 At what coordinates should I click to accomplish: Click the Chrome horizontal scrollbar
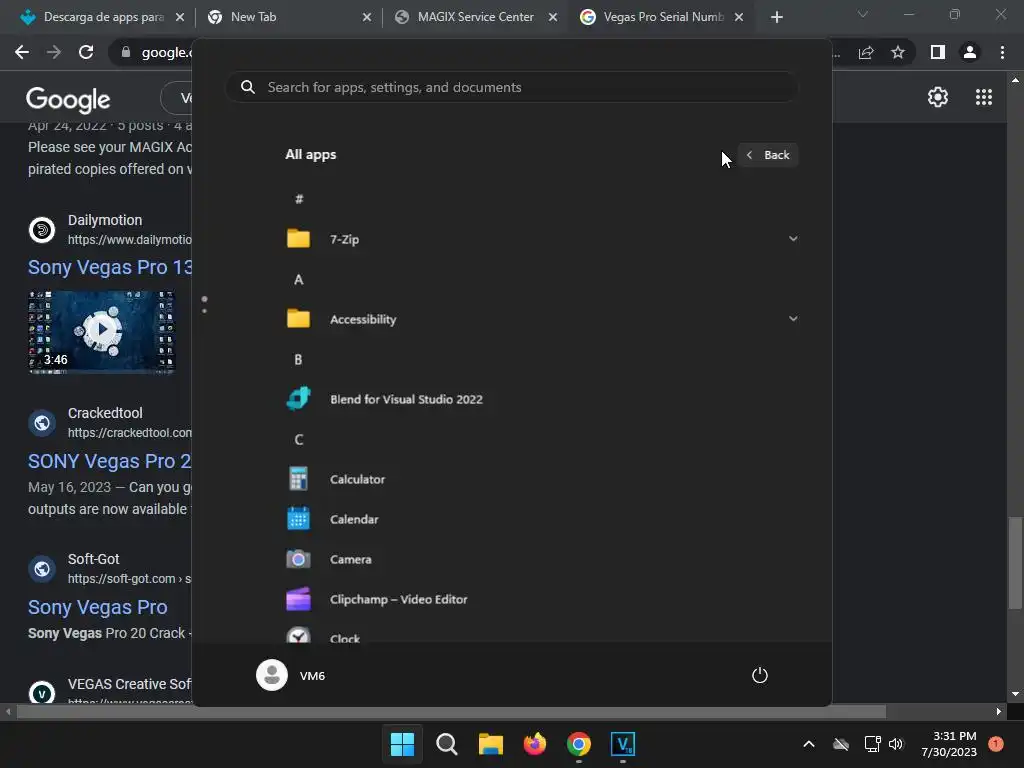coord(451,711)
